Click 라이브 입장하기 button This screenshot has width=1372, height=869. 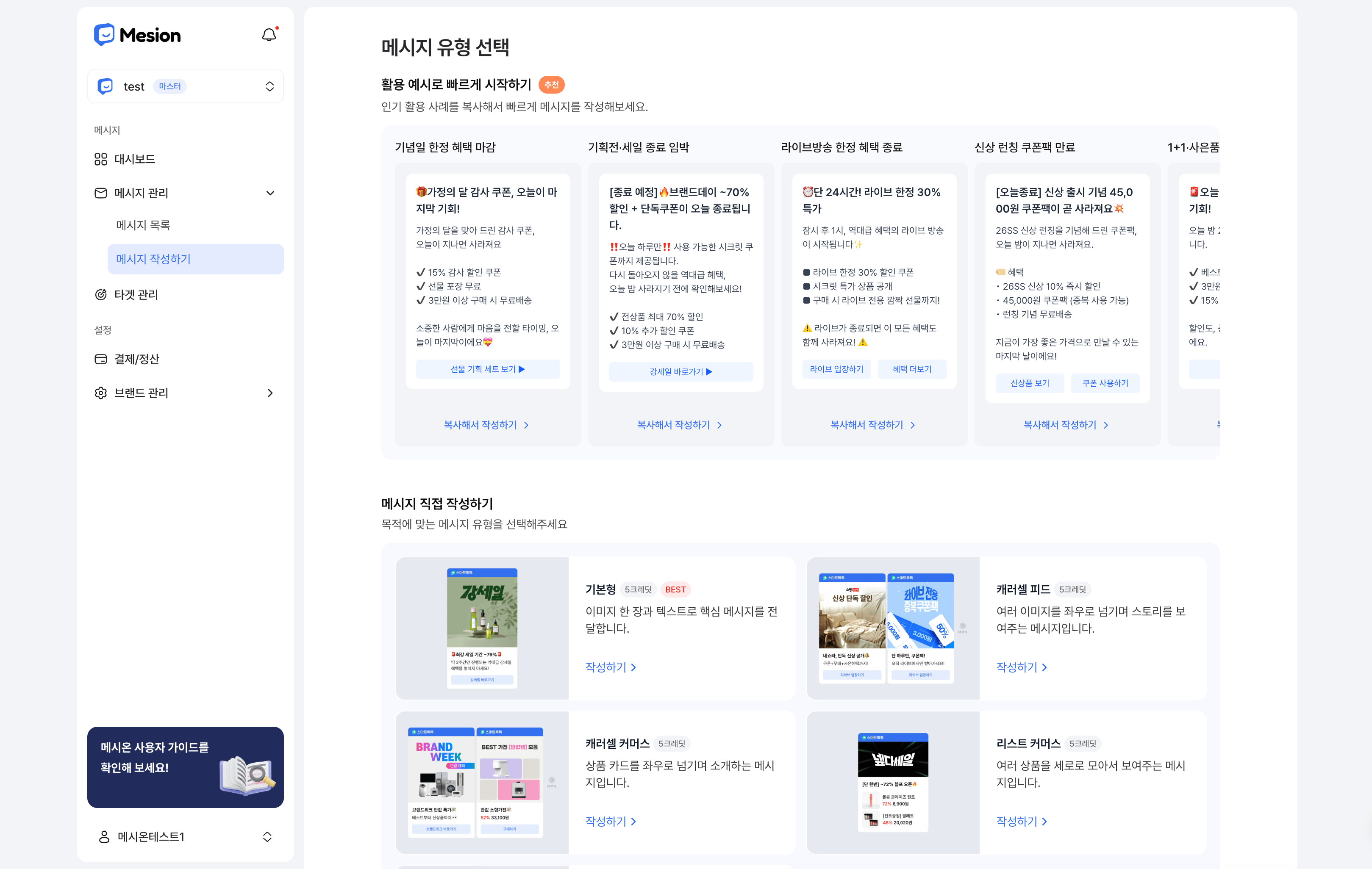coord(836,369)
